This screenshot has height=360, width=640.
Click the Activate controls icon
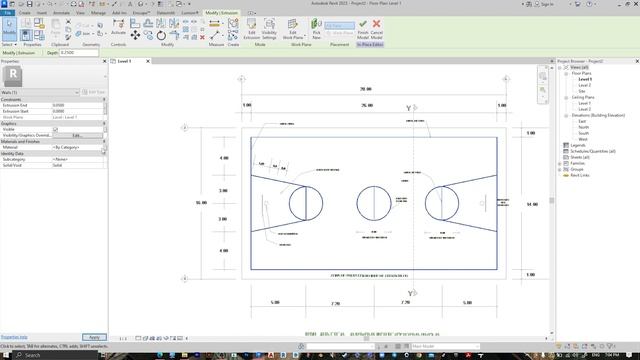coord(118,27)
